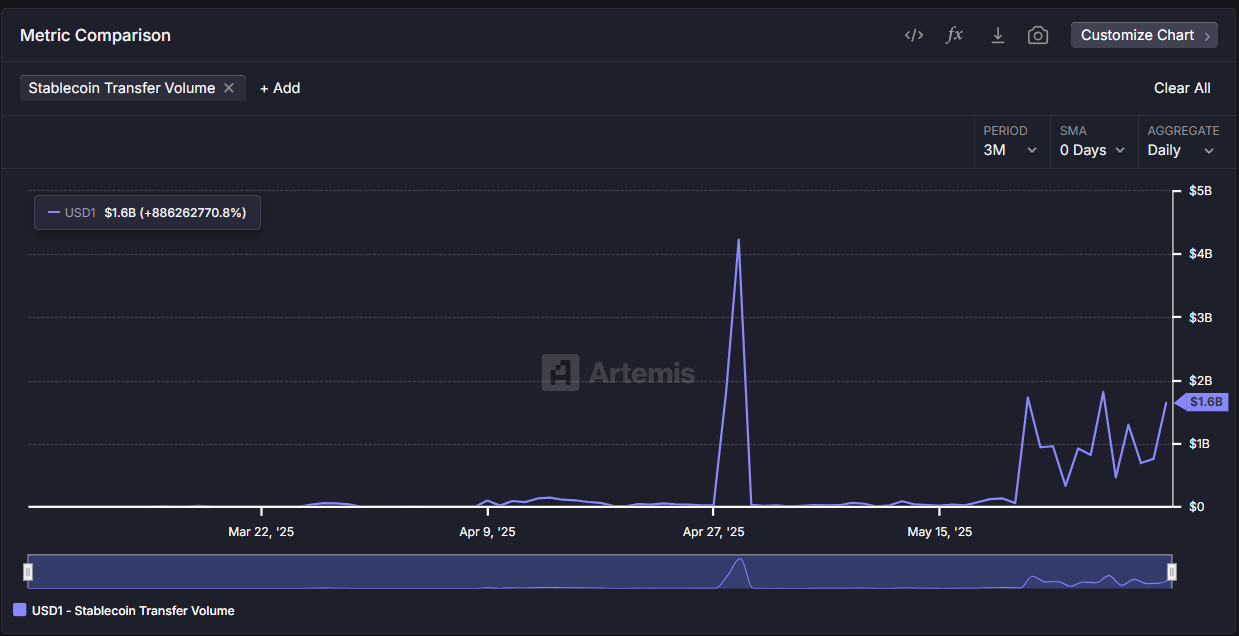This screenshot has height=636, width=1239.
Task: Open the Period 3M dropdown
Action: [1012, 141]
